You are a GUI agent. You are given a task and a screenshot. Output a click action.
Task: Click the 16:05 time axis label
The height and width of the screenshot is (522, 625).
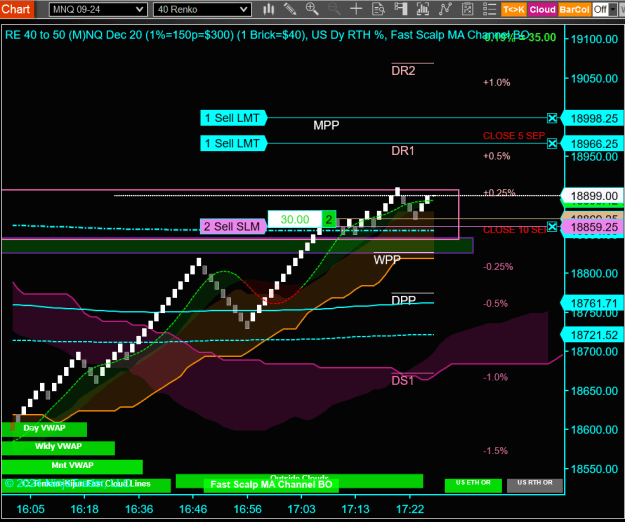tap(30, 509)
